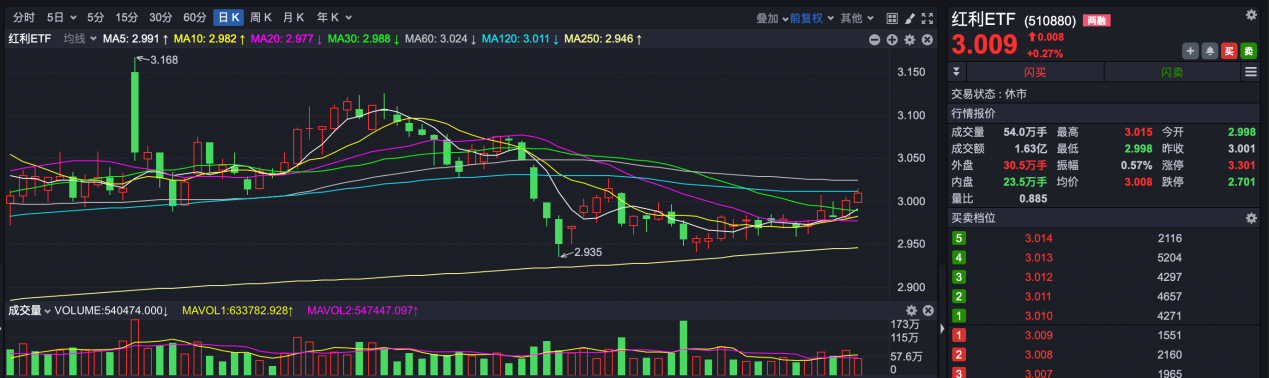This screenshot has height=378, width=1269.
Task: Expand the 前复权 adjustment dropdown
Action: pos(811,18)
